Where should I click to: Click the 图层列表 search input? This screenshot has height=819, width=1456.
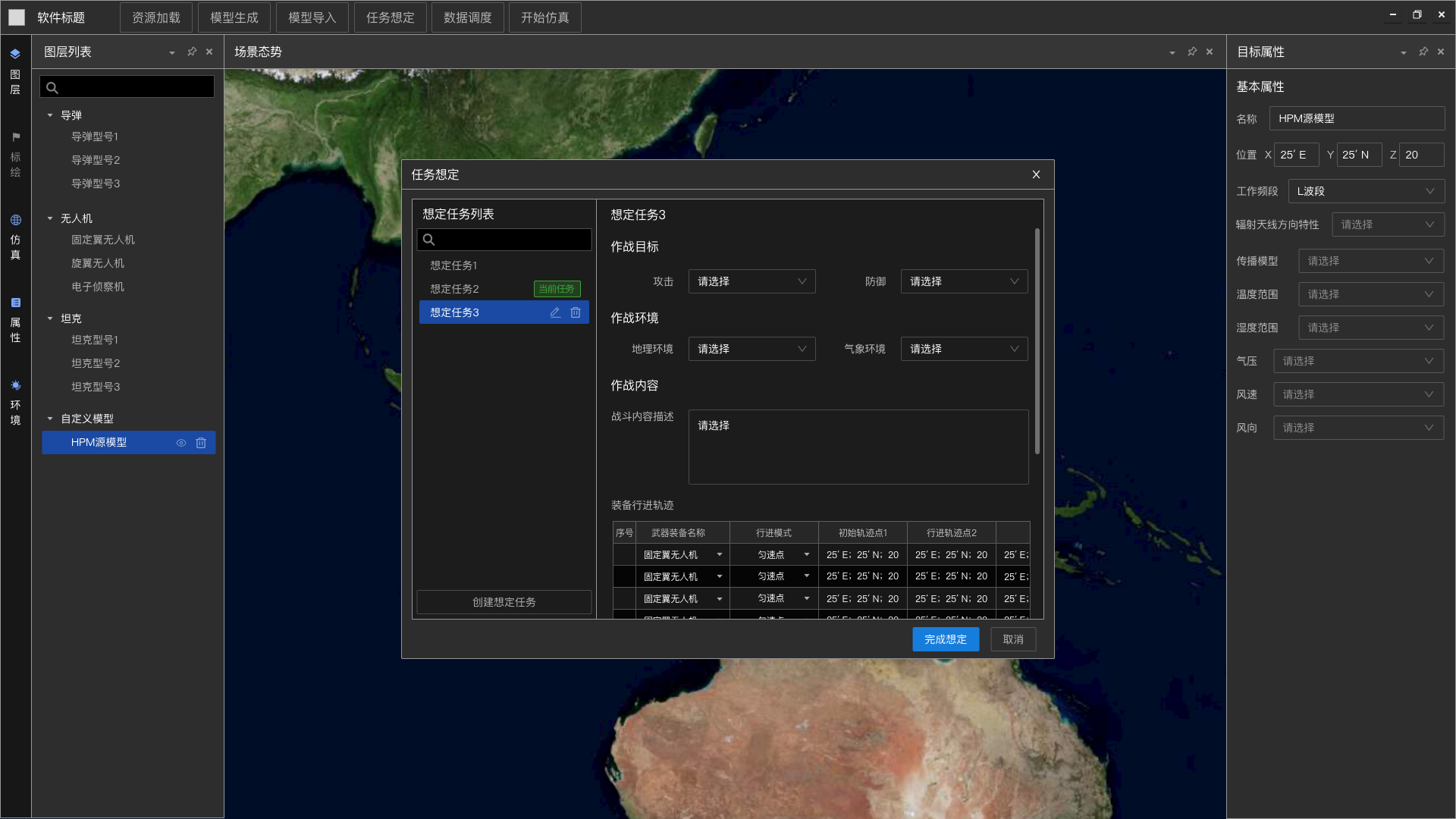tap(127, 87)
